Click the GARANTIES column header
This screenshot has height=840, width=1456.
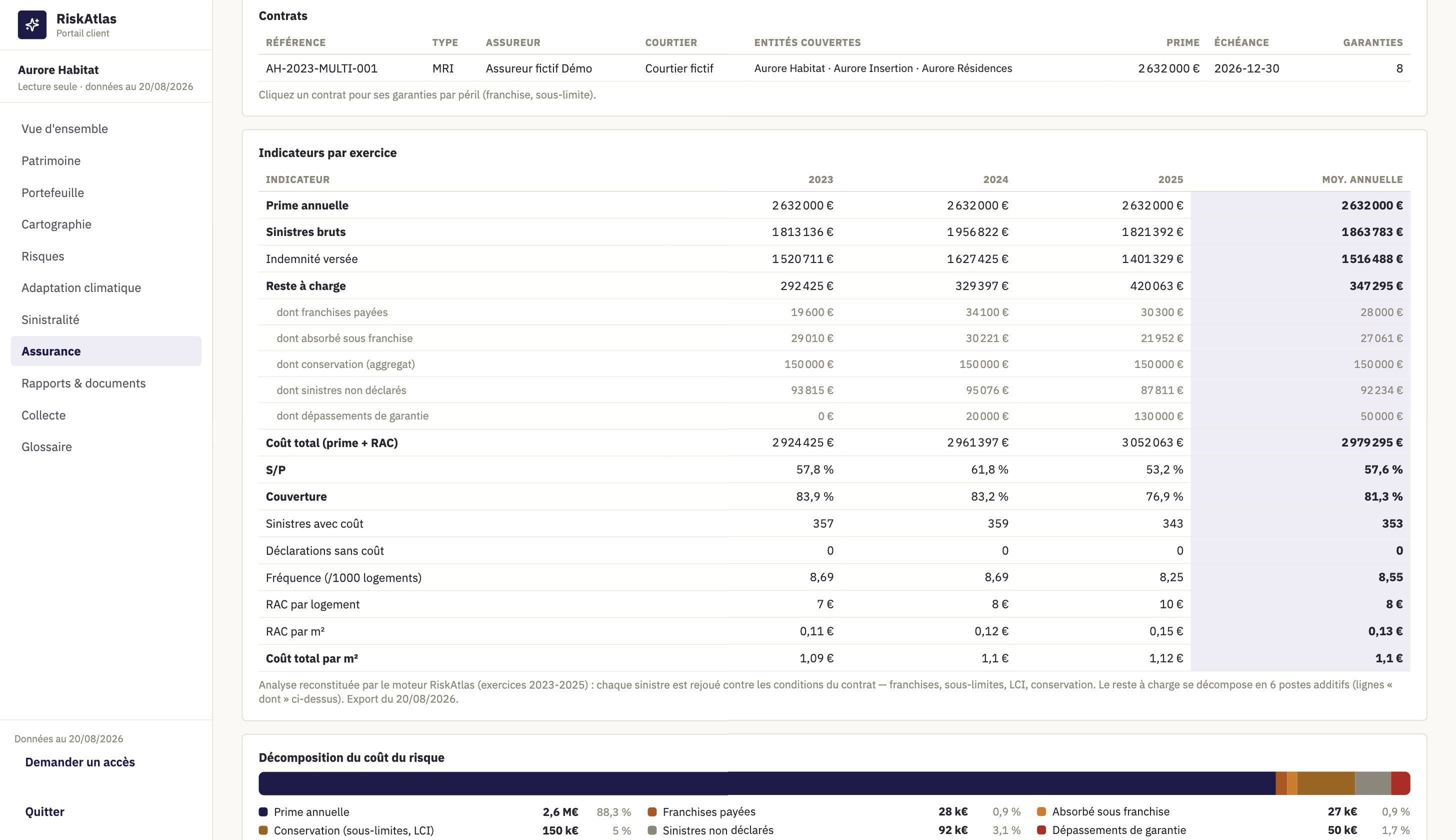click(x=1372, y=42)
